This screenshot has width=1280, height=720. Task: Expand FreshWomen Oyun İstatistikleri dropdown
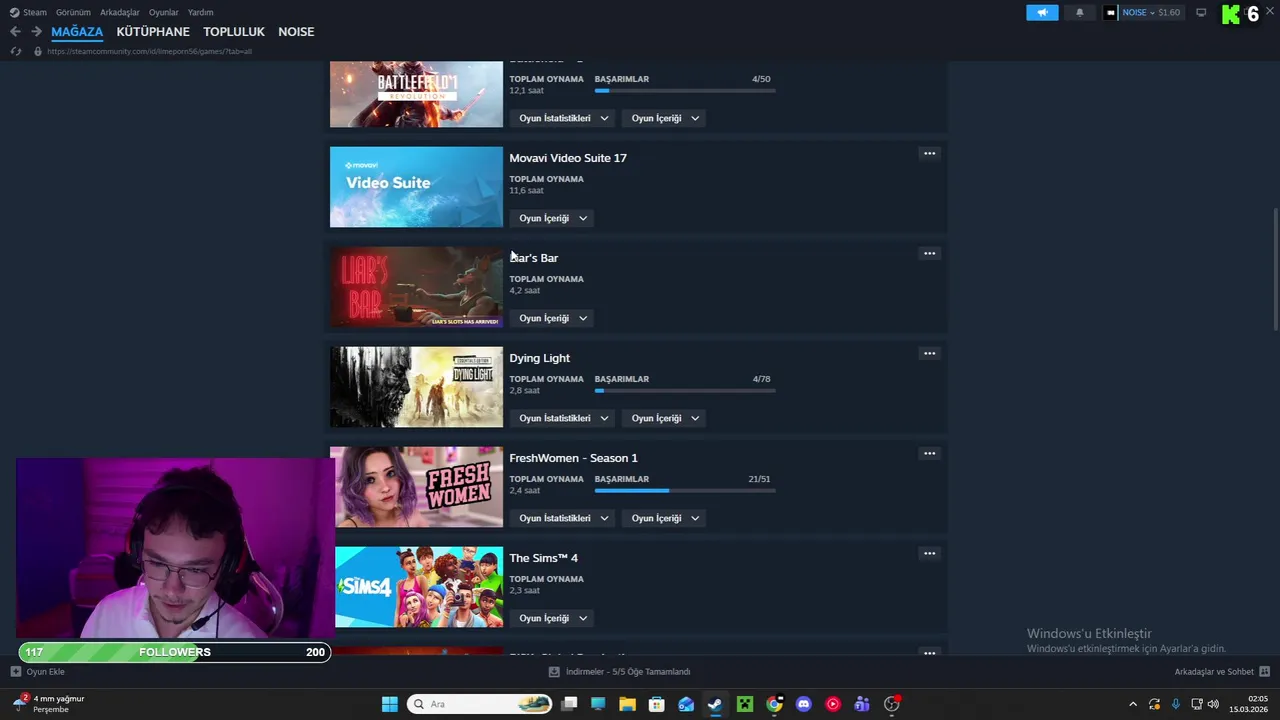[563, 518]
